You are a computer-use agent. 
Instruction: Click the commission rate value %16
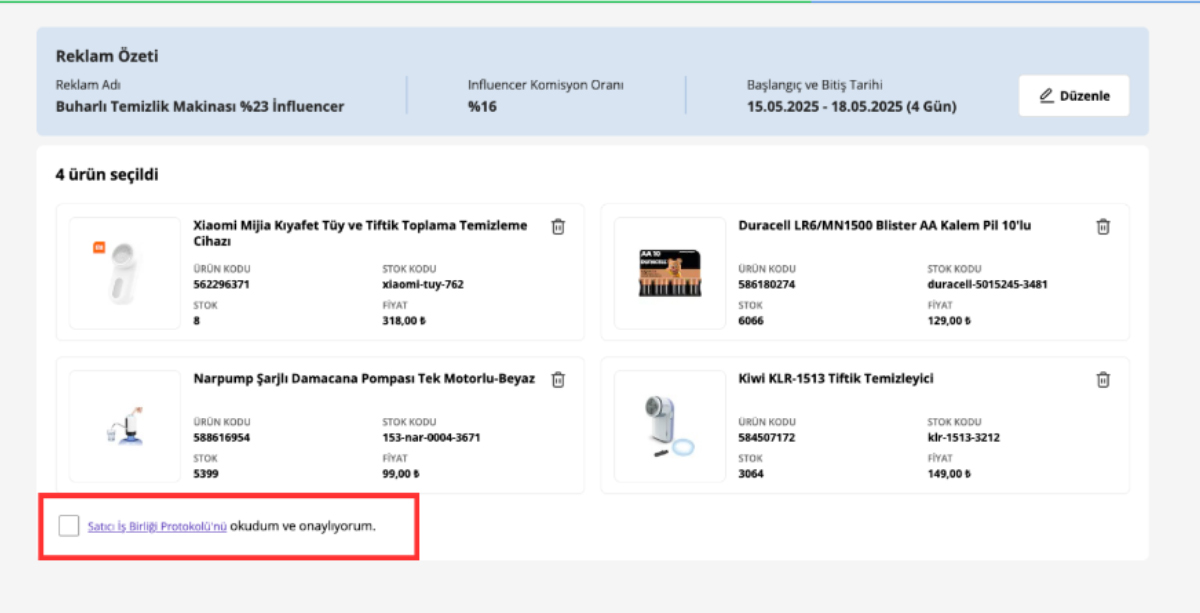click(x=482, y=106)
